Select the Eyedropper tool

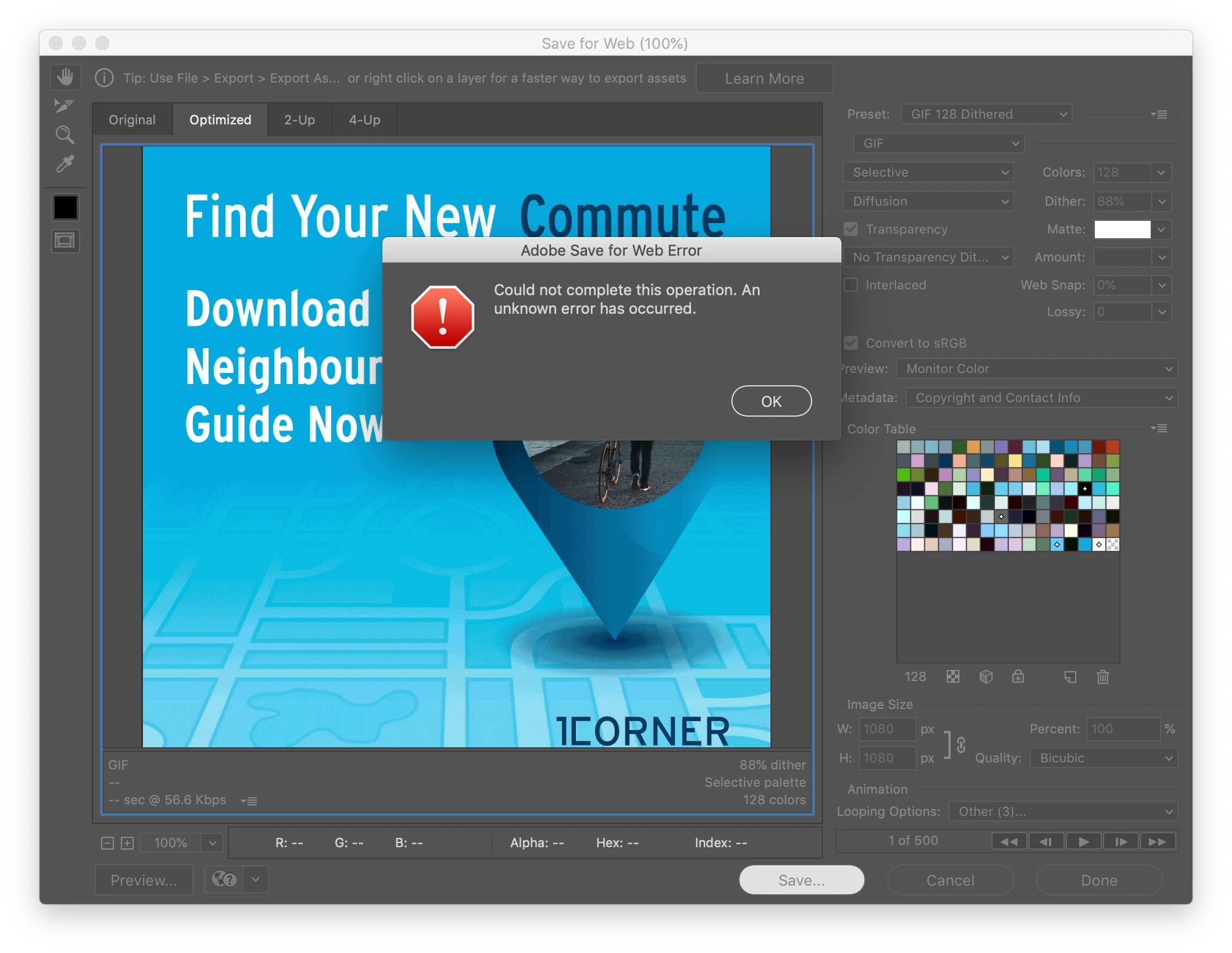[x=65, y=164]
